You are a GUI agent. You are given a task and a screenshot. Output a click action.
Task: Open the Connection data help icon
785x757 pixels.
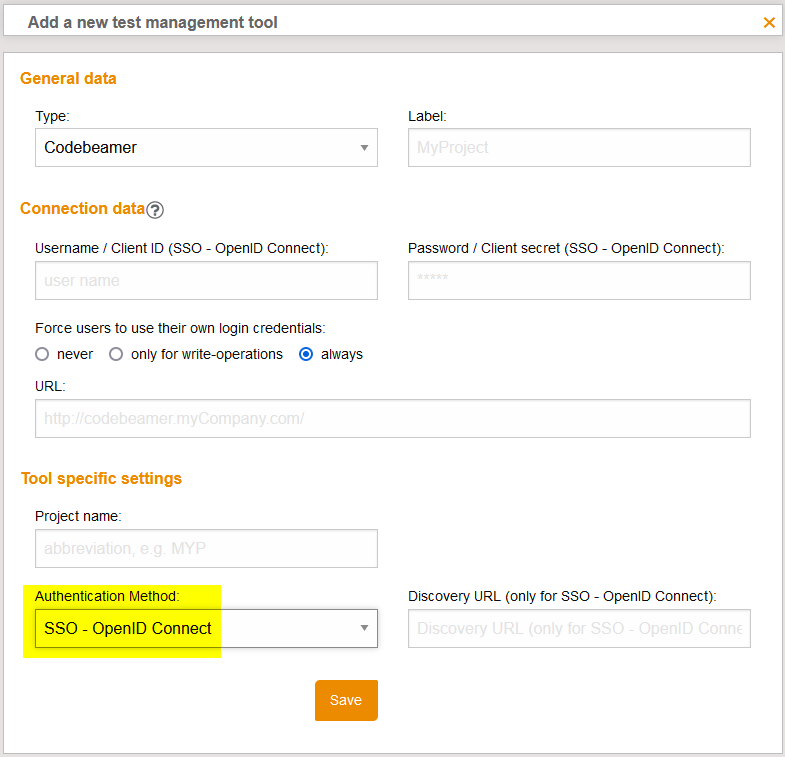[155, 210]
